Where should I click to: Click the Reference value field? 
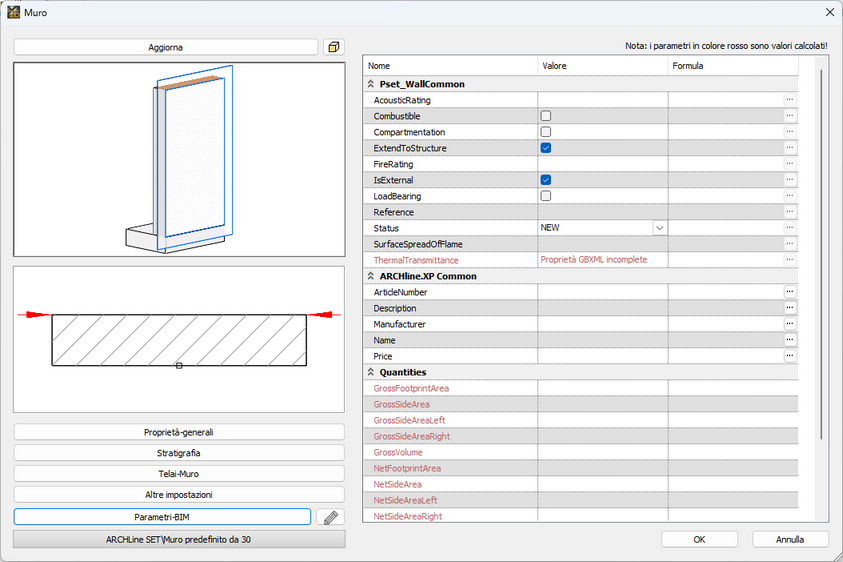[603, 212]
